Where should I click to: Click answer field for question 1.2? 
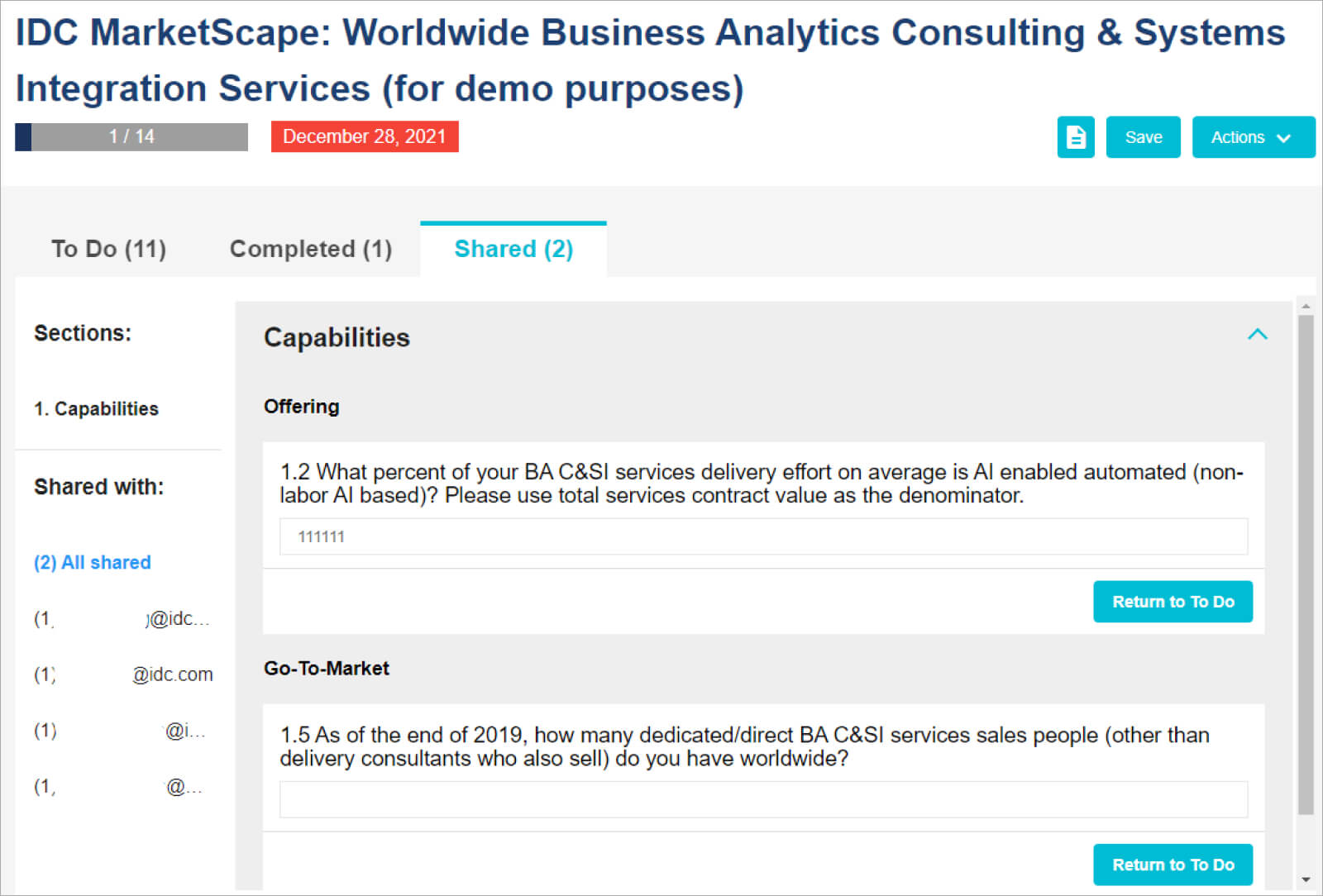point(762,536)
